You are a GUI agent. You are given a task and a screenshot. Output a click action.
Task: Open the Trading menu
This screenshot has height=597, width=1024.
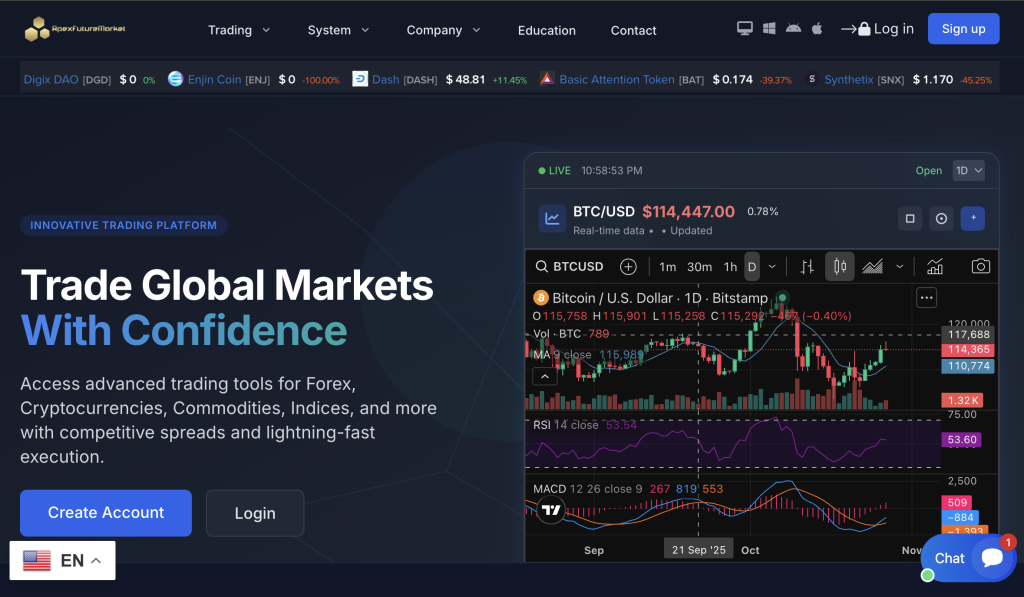(239, 30)
